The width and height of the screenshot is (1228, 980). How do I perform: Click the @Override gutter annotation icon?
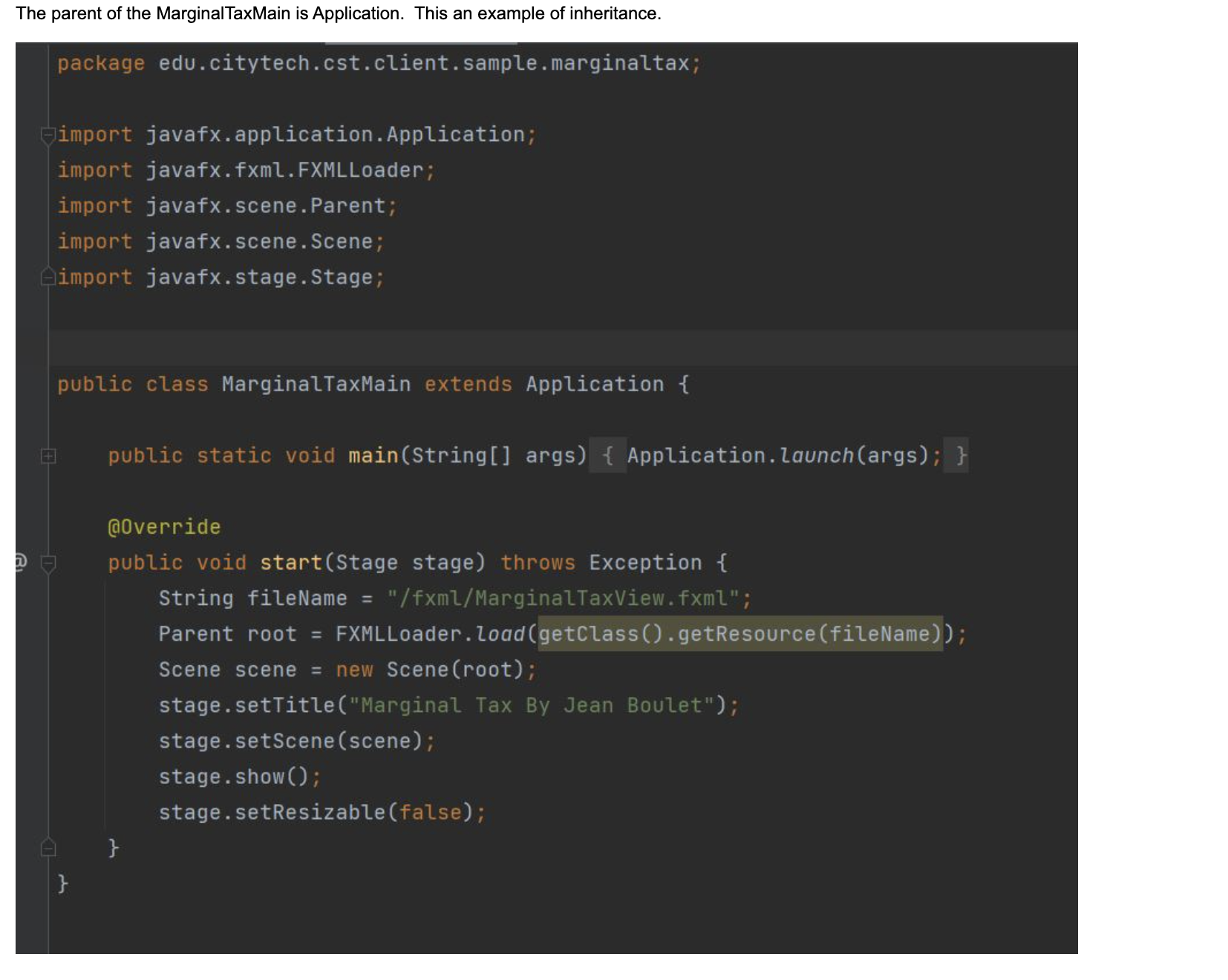tap(18, 563)
